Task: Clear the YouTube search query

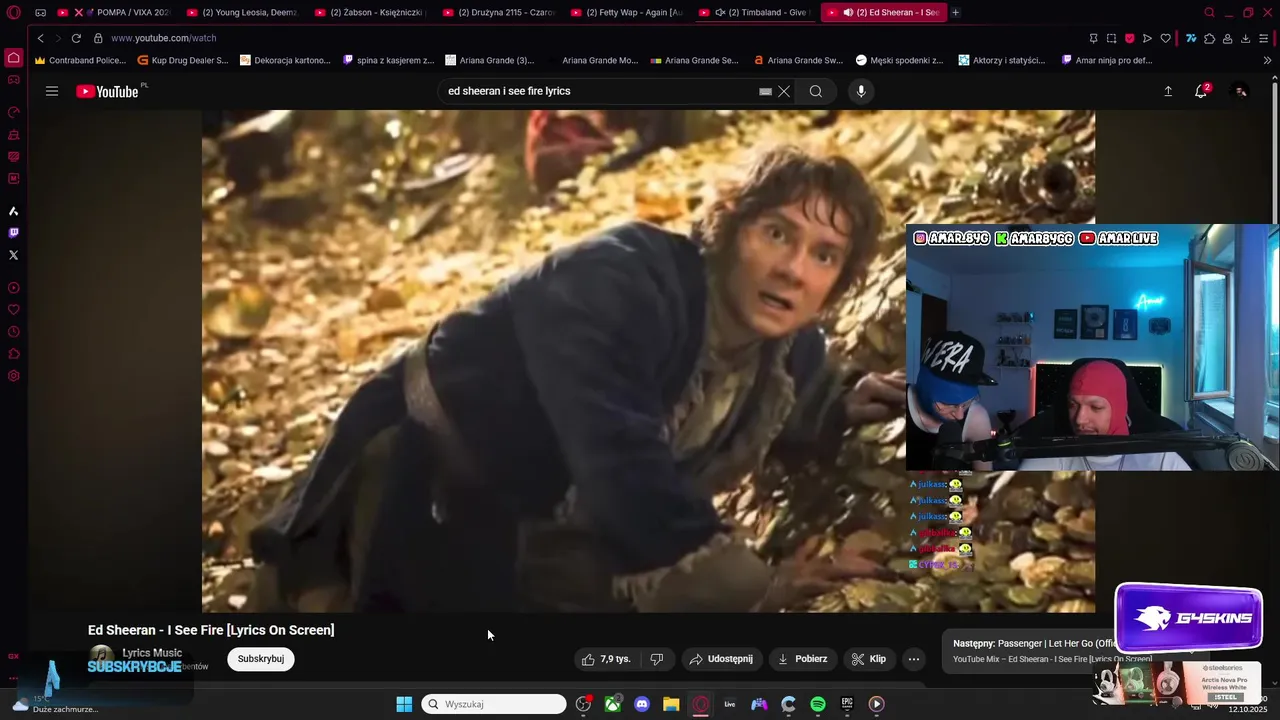Action: tap(784, 91)
